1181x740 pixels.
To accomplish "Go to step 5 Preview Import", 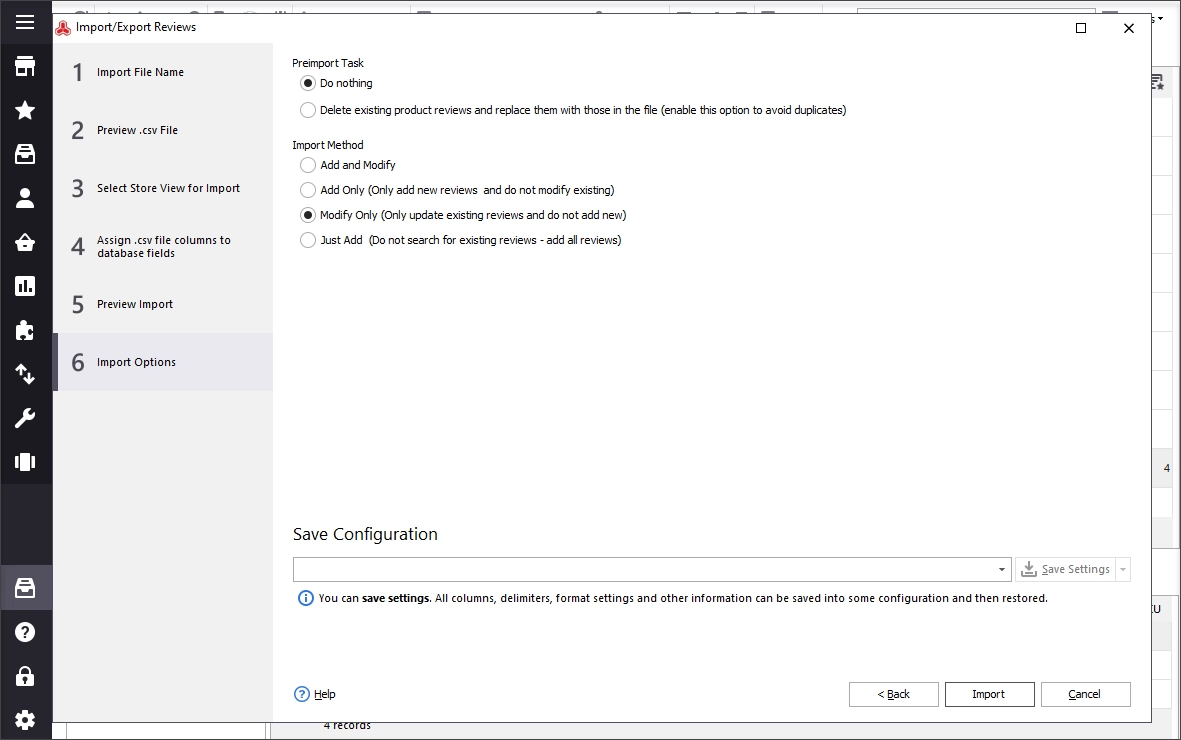I will 163,304.
